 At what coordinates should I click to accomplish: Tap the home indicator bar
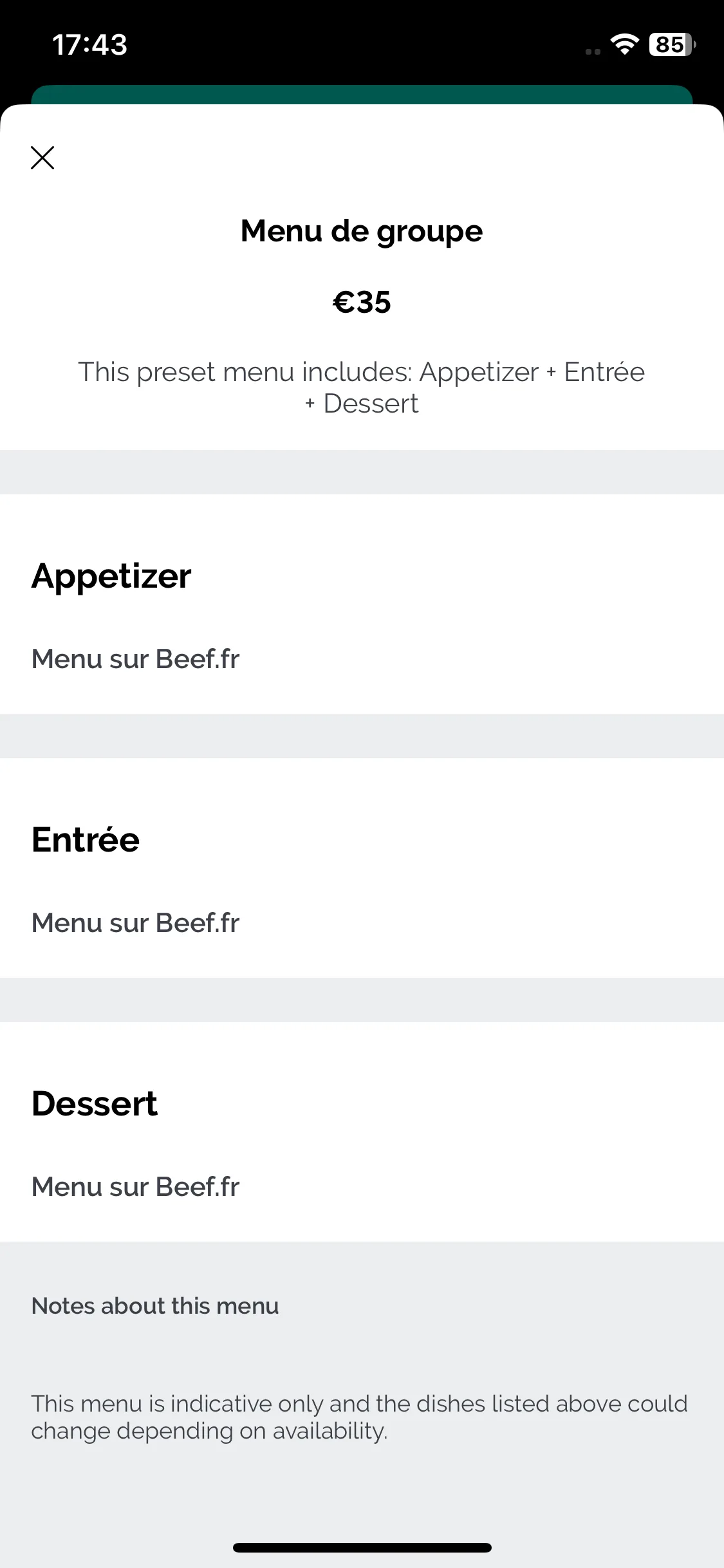click(x=362, y=1547)
